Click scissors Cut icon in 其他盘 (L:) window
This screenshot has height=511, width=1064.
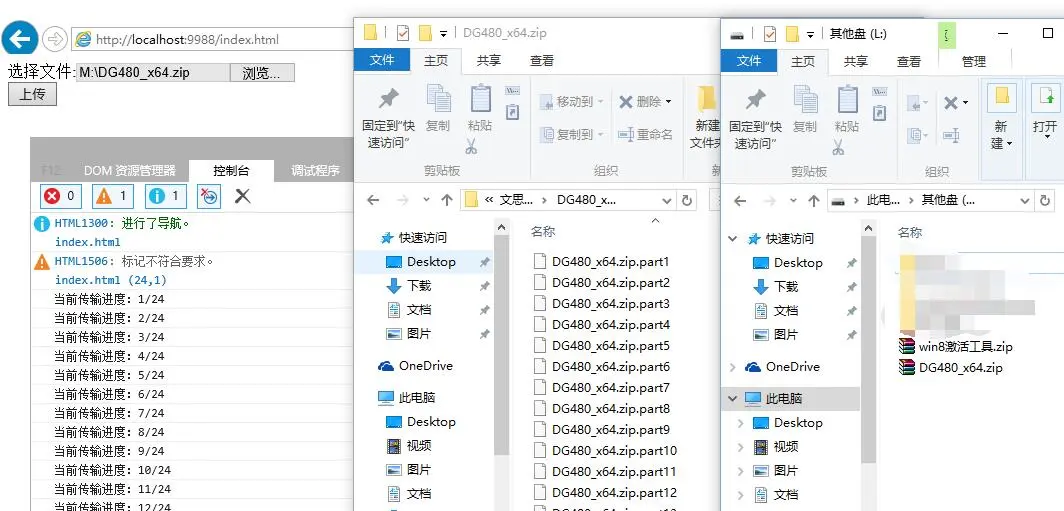pos(839,146)
